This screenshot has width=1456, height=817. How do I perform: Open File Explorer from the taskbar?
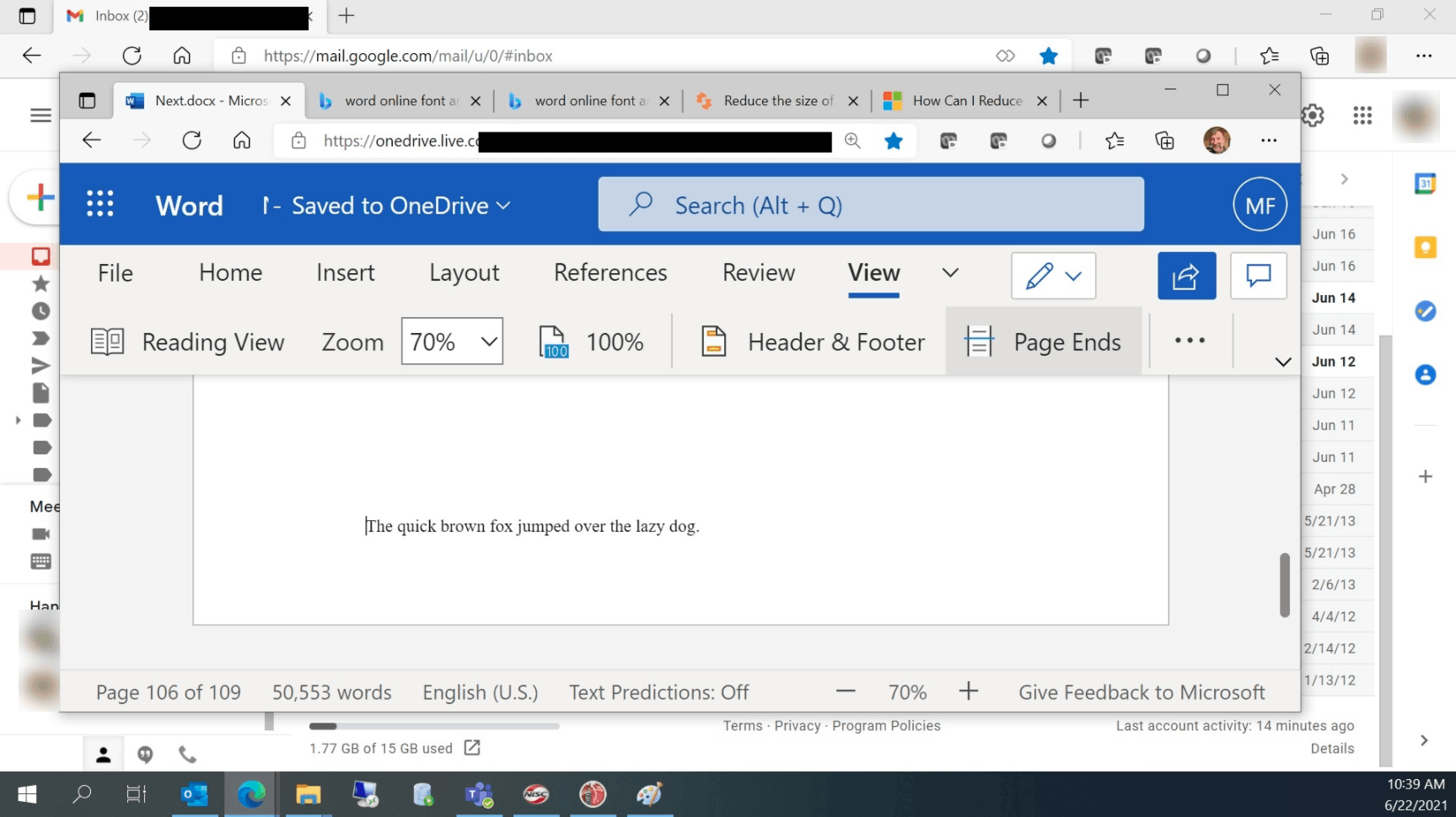[308, 794]
